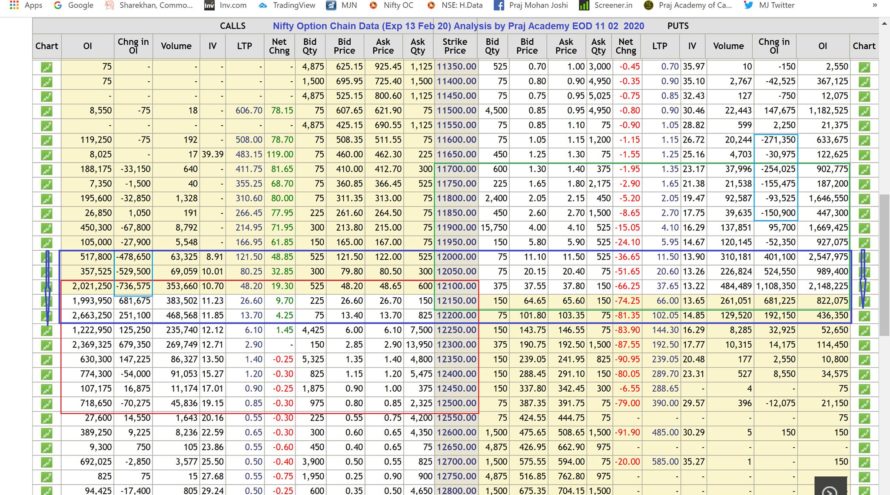Open strike price link 12200.00
This screenshot has width=890, height=495.
(x=456, y=316)
